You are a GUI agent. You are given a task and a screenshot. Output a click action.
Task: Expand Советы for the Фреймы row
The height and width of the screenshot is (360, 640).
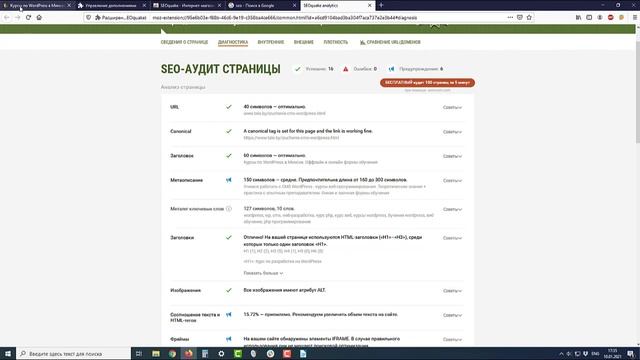452,340
